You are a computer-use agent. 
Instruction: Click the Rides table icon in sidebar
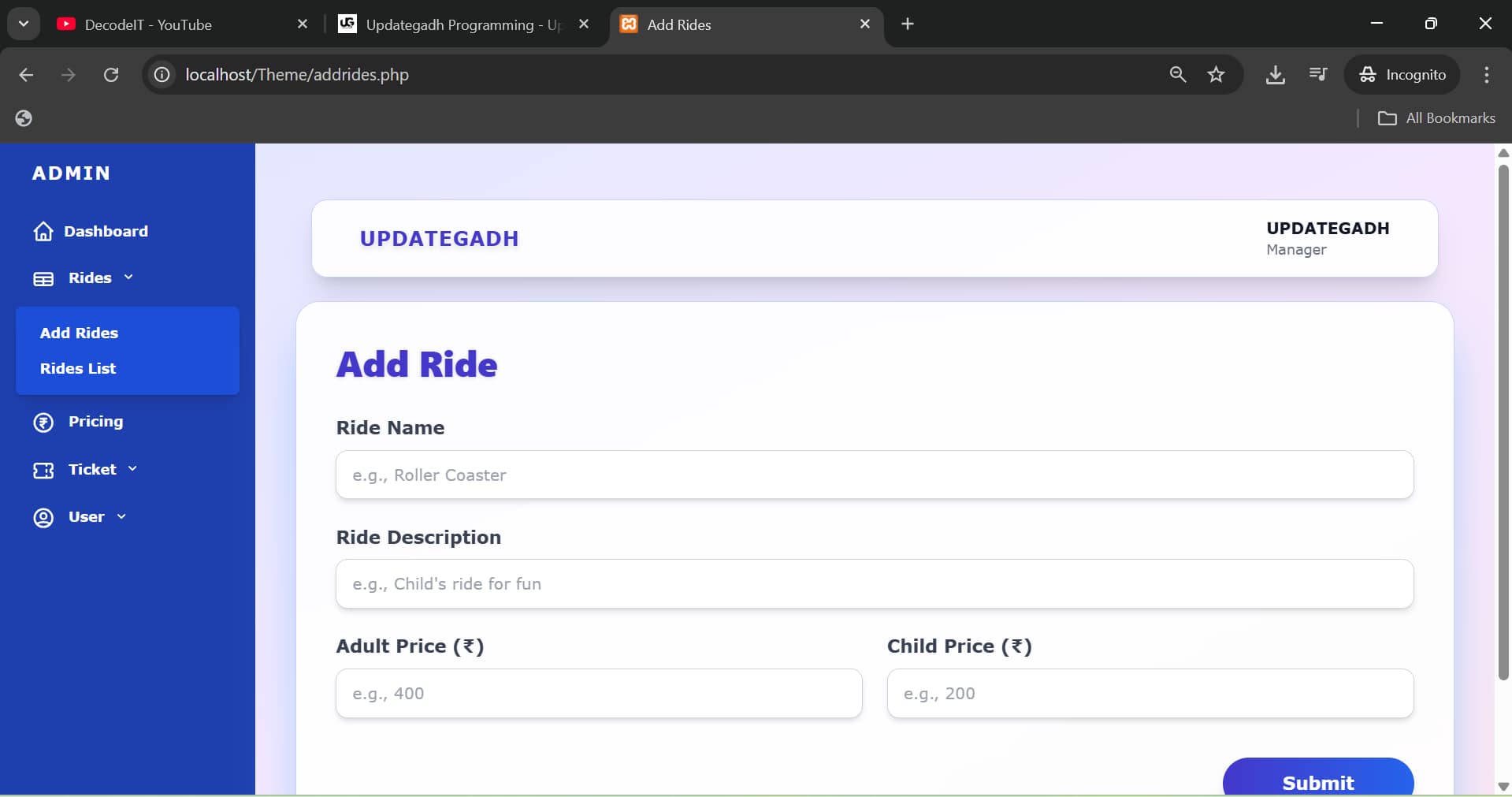click(43, 279)
